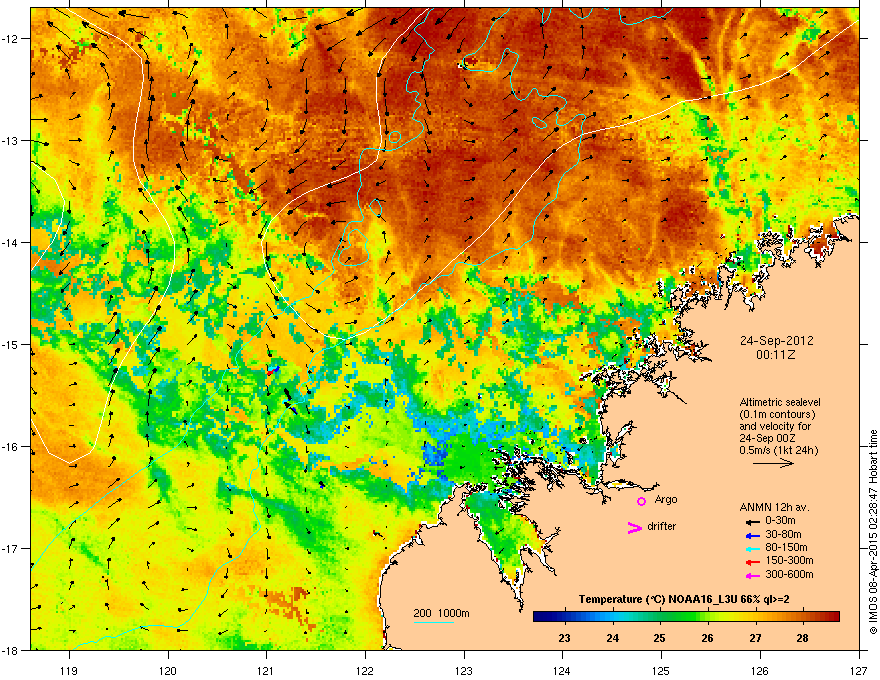
Task: Click the cyan bathymetry legend line under '200 1000m'
Action: [434, 622]
